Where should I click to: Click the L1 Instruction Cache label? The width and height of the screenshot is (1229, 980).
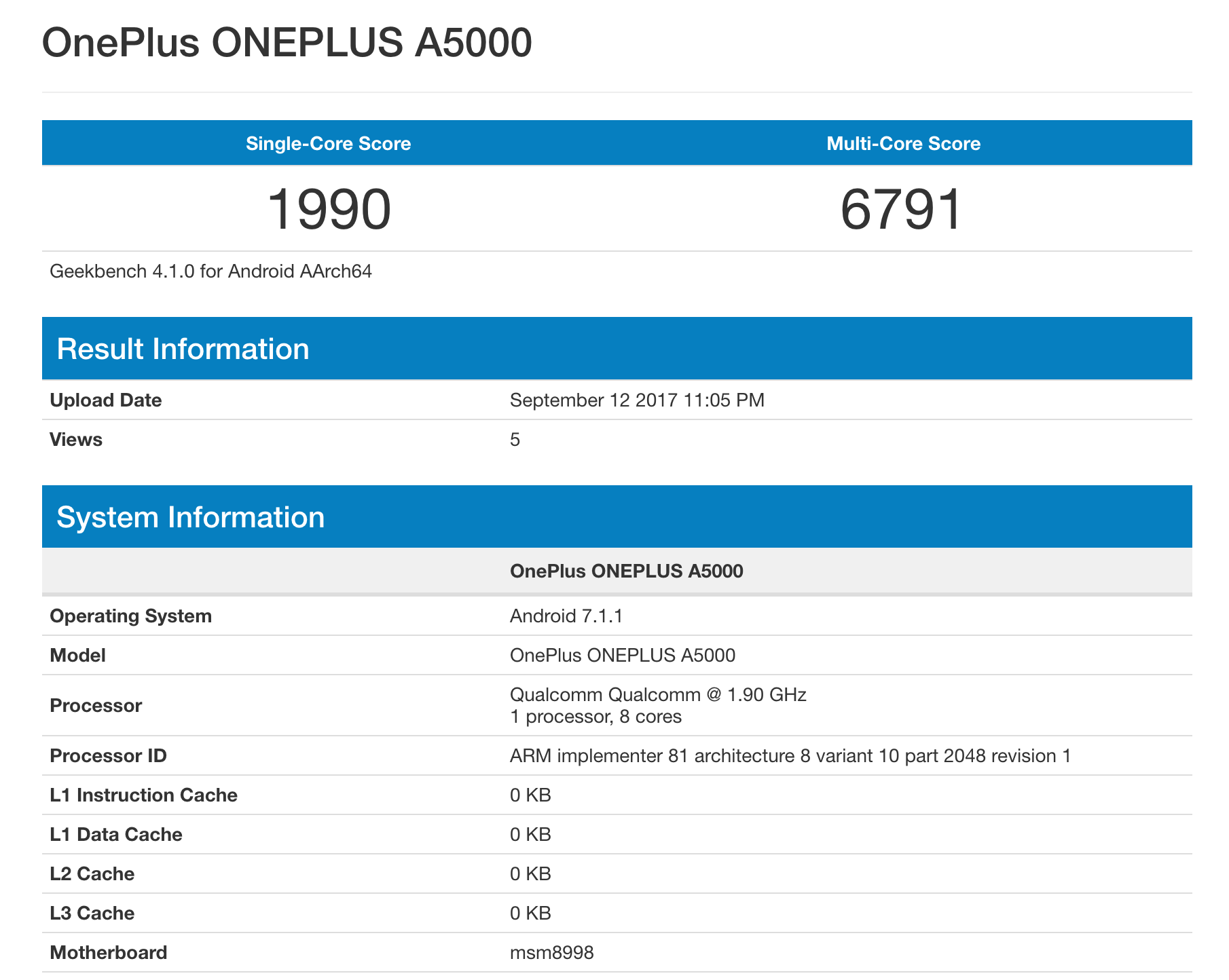[144, 795]
